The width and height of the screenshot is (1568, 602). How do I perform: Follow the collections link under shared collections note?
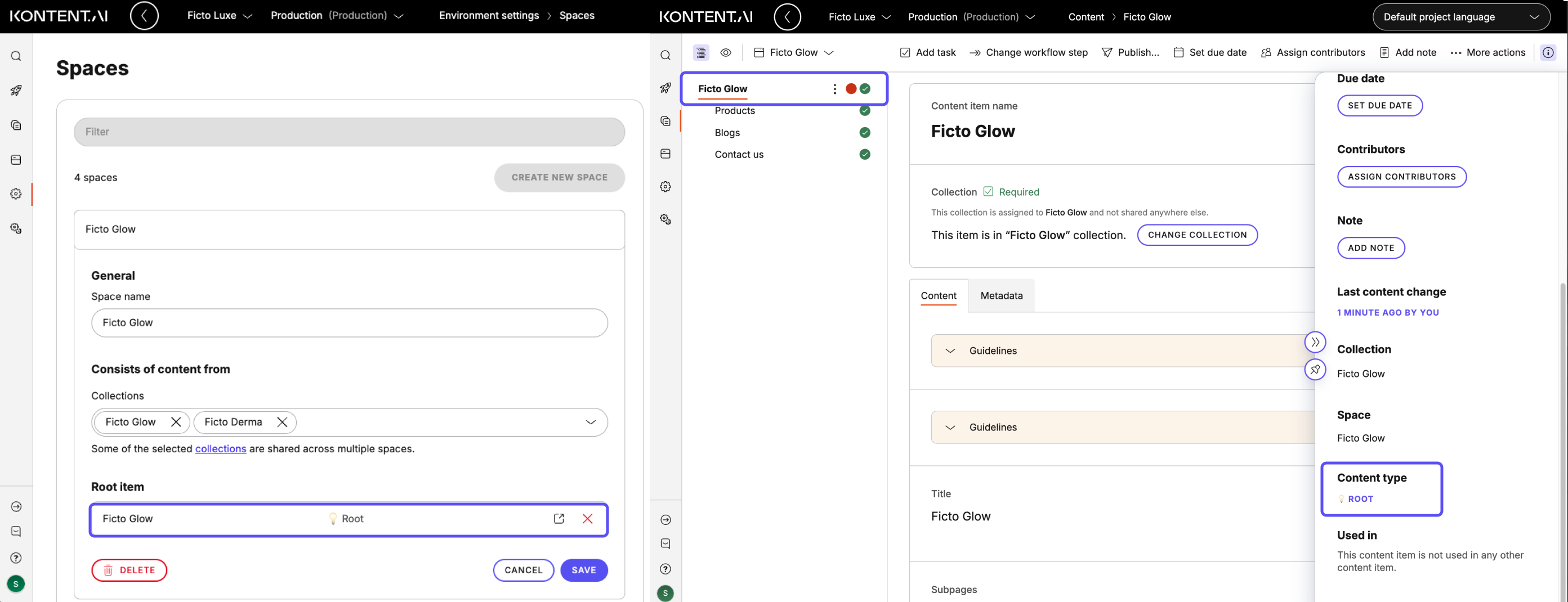click(x=220, y=449)
